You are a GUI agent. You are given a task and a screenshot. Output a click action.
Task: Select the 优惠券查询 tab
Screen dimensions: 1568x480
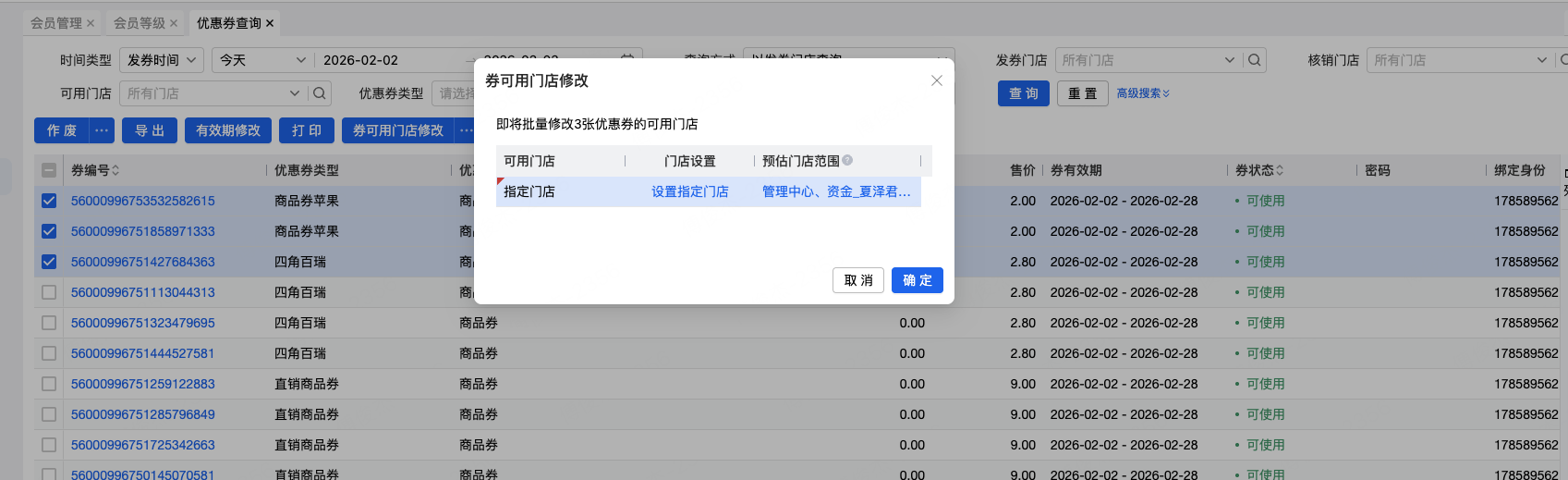coord(229,23)
